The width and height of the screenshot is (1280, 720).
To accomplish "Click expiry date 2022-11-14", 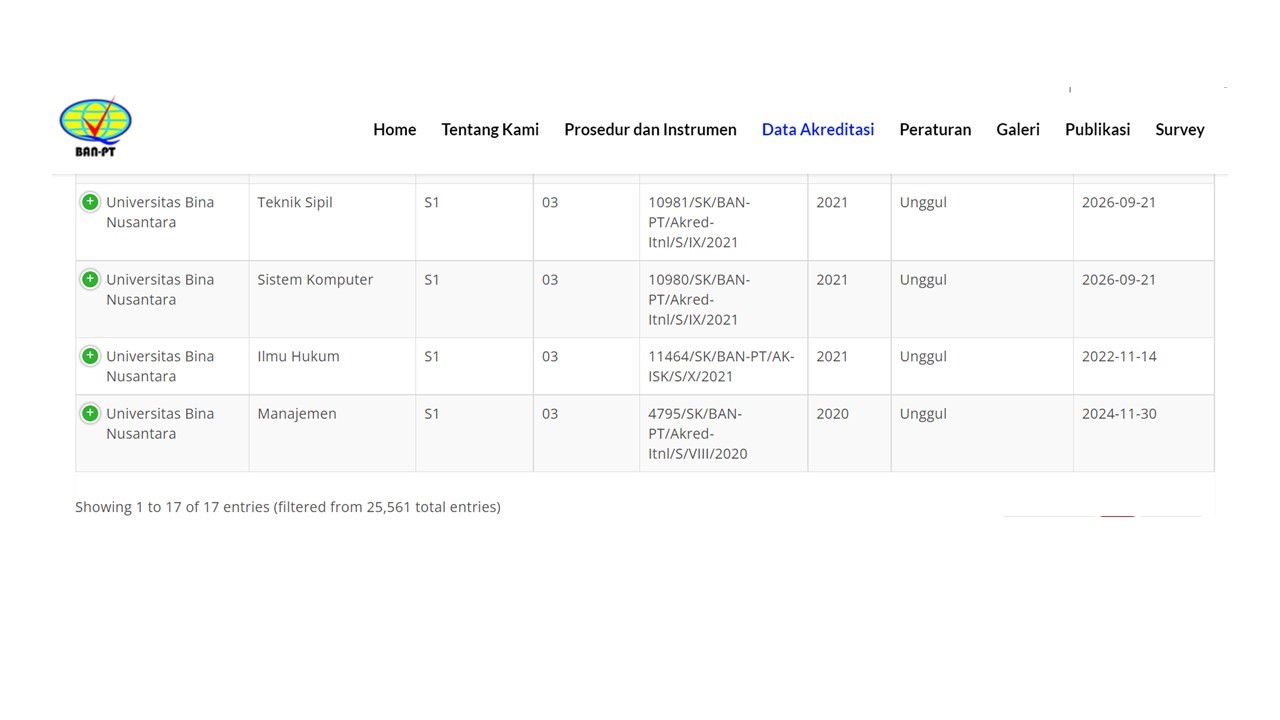I will click(1119, 356).
